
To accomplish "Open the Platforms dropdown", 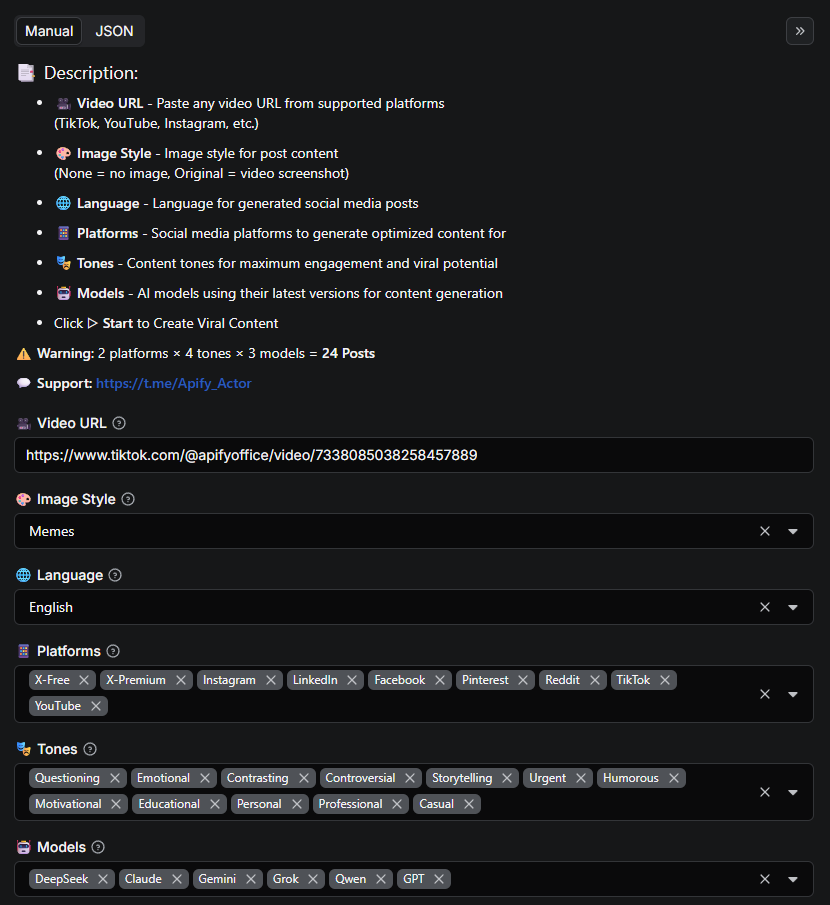I will point(793,693).
